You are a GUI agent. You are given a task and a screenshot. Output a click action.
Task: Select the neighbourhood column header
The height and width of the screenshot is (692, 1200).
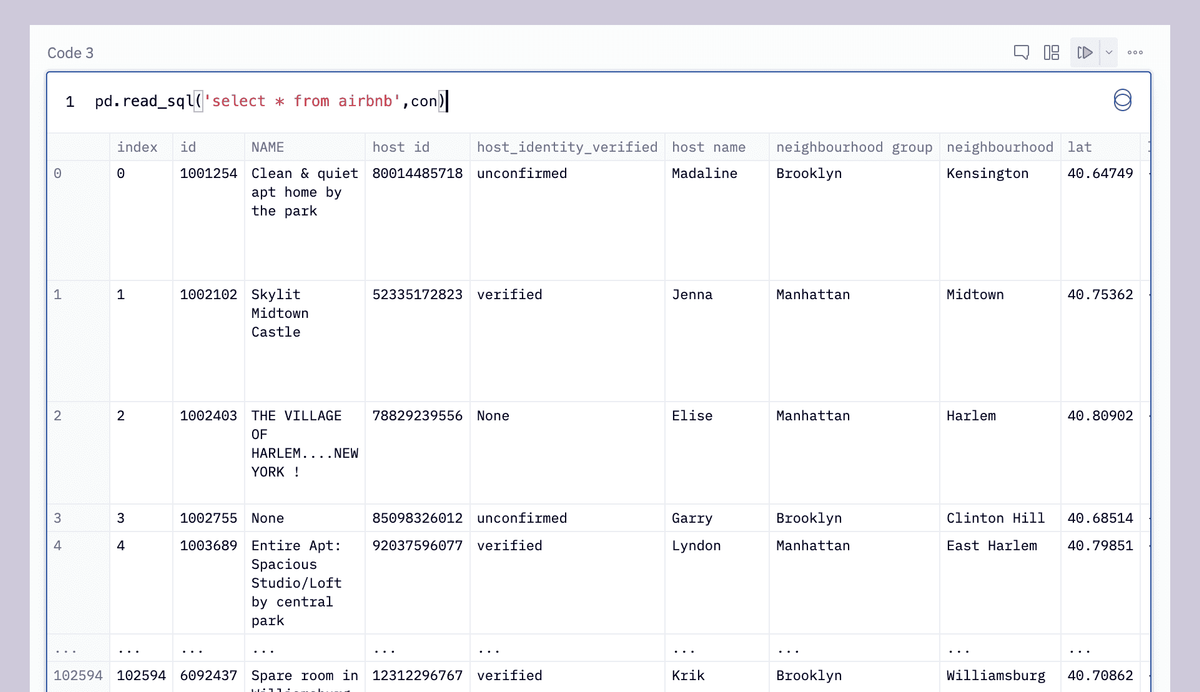coord(1000,147)
